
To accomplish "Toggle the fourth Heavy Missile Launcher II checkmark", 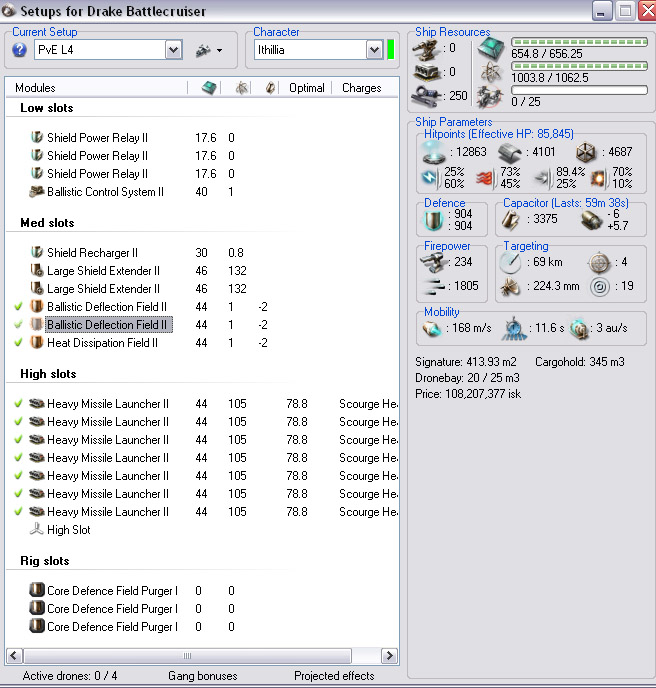I will coord(18,457).
